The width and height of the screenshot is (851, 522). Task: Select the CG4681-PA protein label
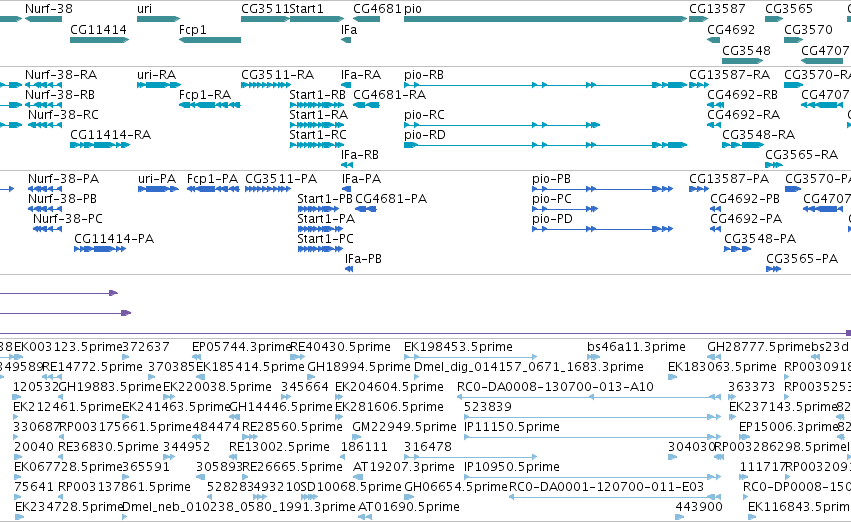[391, 199]
